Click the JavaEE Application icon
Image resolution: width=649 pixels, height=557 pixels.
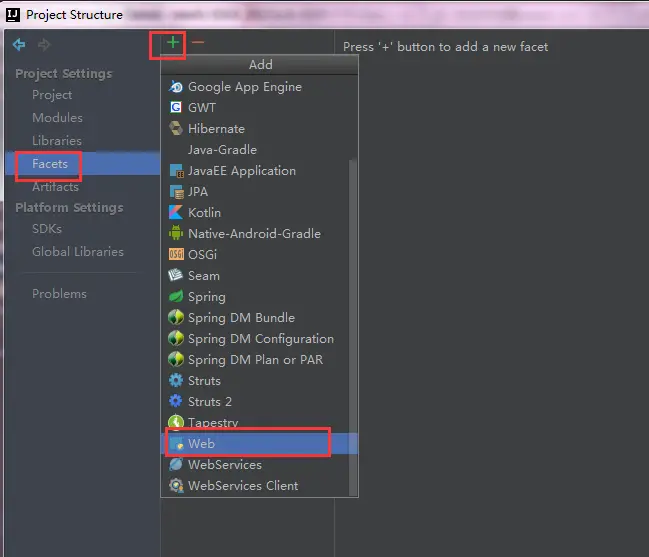(176, 171)
